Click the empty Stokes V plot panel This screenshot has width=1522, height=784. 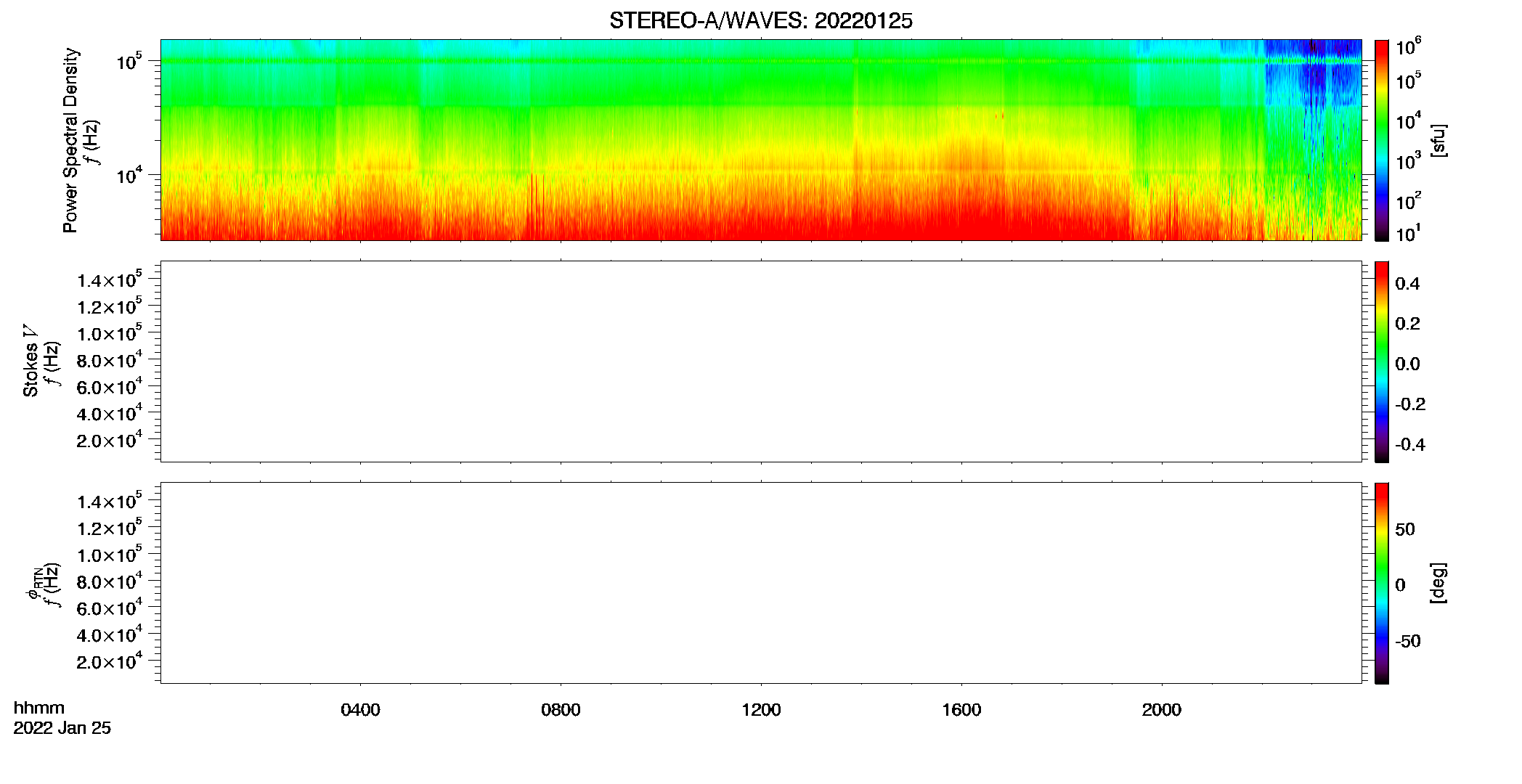pos(761,362)
